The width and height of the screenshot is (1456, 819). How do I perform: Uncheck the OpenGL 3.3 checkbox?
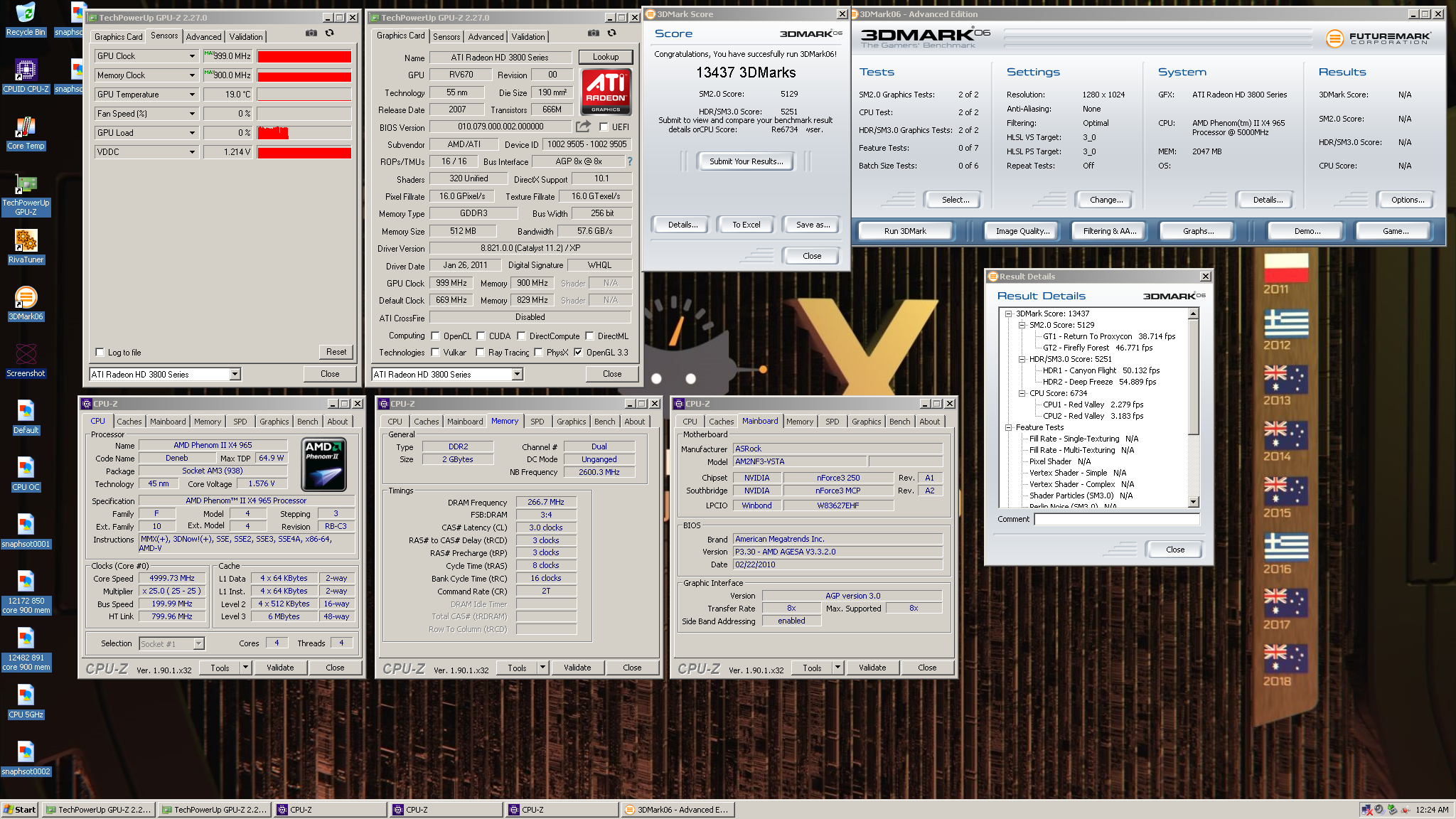point(578,353)
